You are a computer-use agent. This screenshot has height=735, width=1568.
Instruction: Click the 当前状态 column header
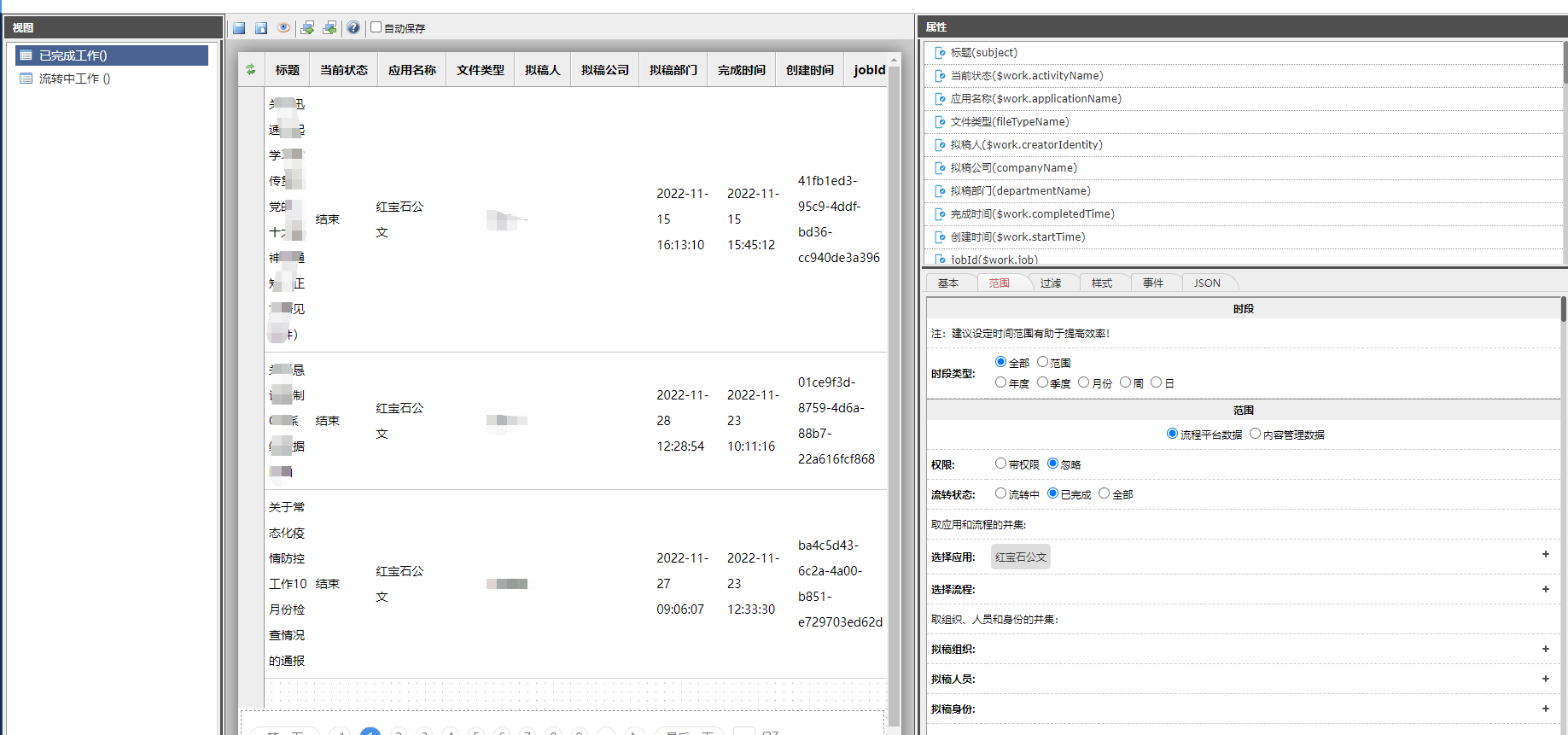click(344, 70)
